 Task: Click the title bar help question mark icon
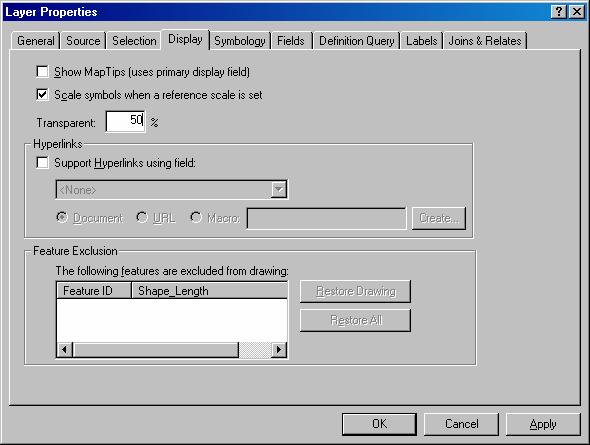pyautogui.click(x=559, y=12)
